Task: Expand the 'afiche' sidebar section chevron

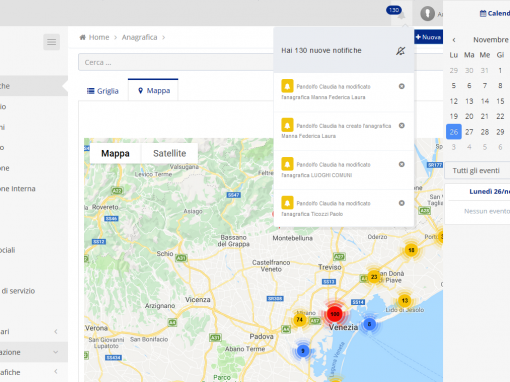Action: [56, 371]
